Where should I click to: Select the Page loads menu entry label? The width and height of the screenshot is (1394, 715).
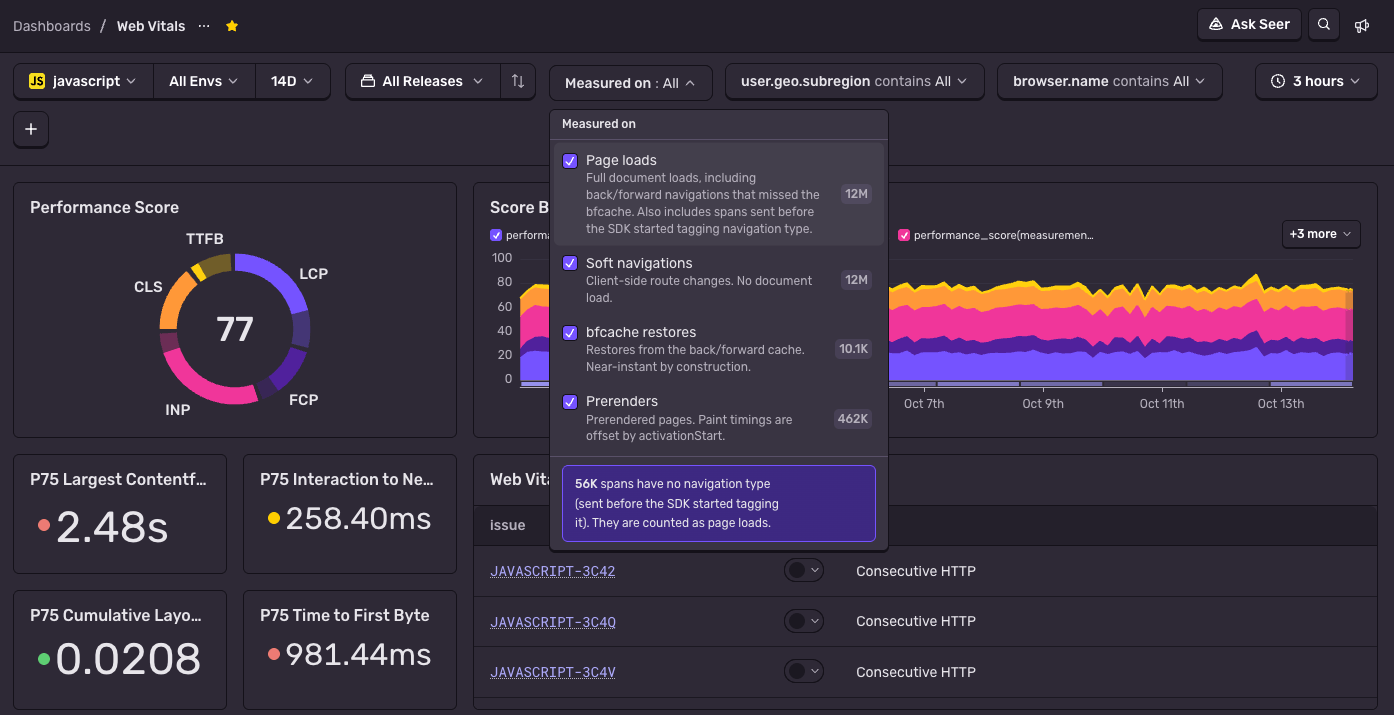tap(621, 160)
